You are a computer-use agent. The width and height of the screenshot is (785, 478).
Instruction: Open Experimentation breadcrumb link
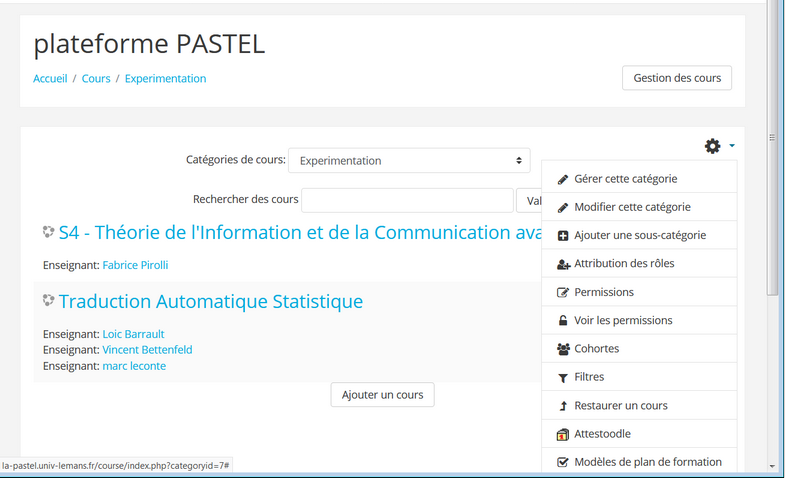pyautogui.click(x=165, y=79)
